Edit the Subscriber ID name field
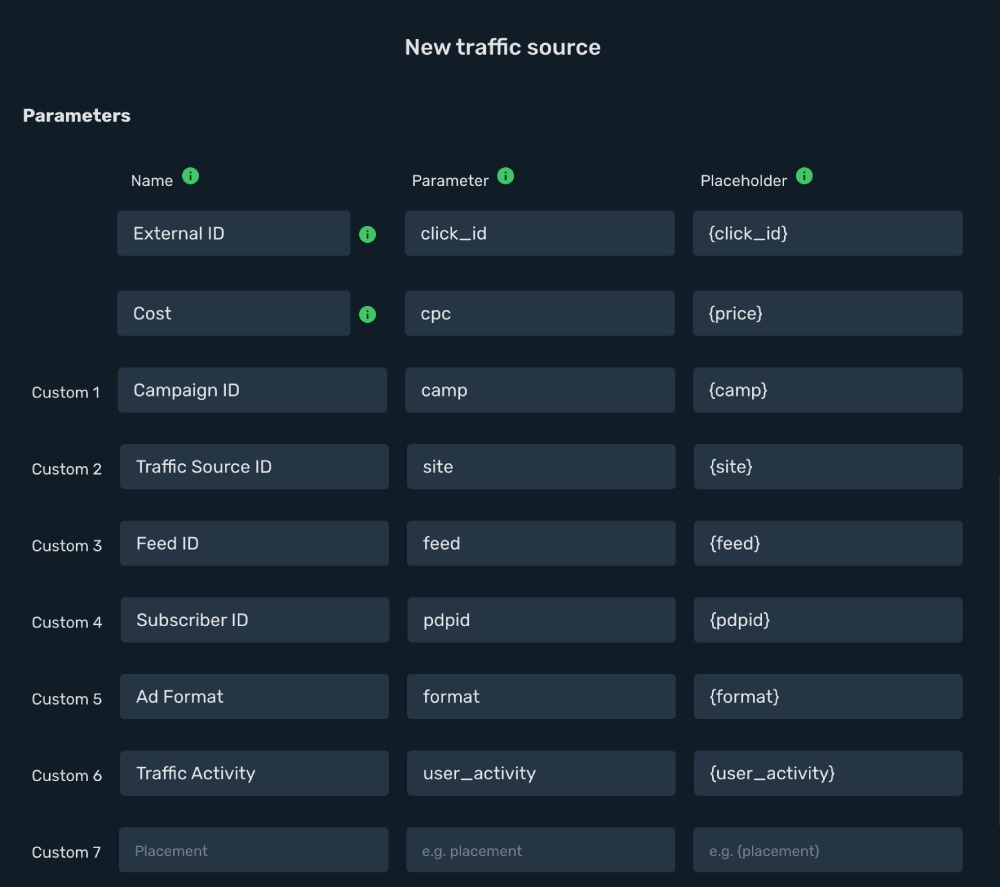 point(255,620)
